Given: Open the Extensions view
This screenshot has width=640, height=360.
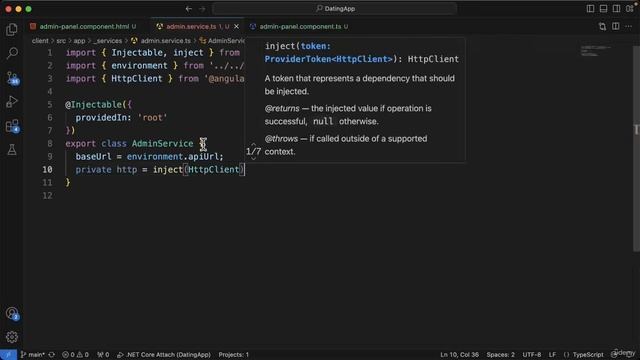Looking at the screenshot, I should click(x=12, y=126).
